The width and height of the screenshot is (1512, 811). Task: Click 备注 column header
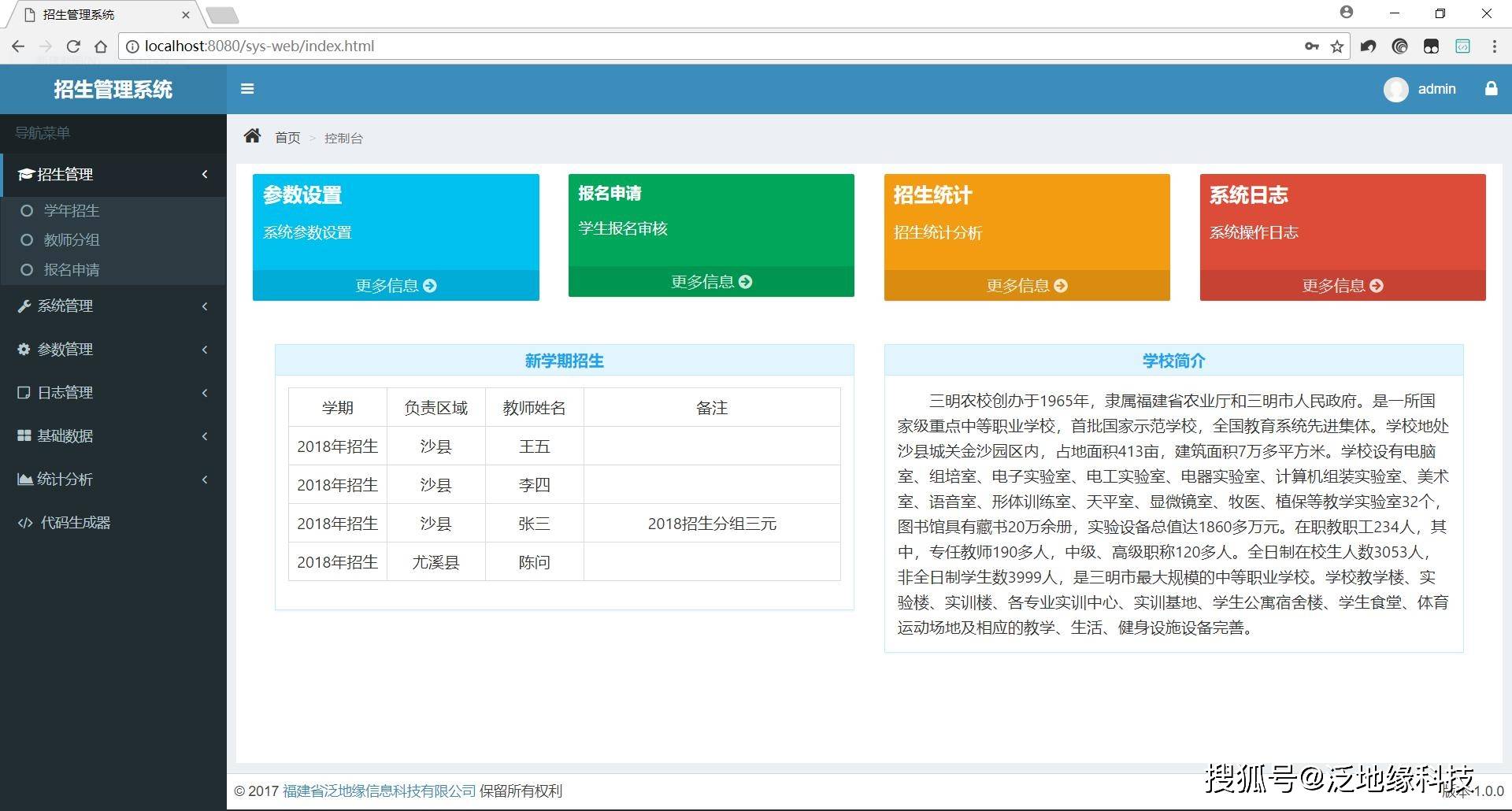click(x=712, y=408)
